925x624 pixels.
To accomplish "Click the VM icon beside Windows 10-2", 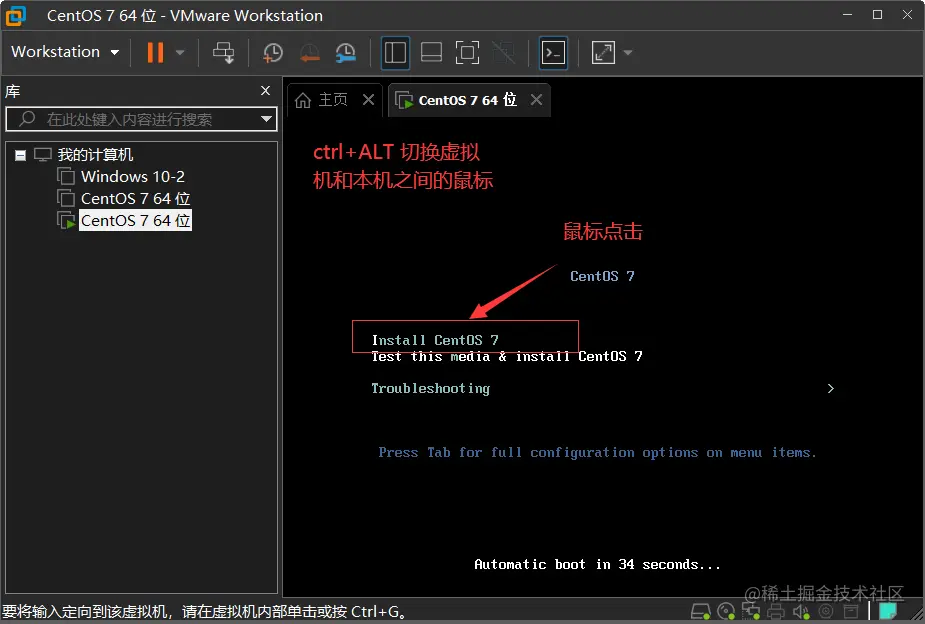I will click(66, 176).
